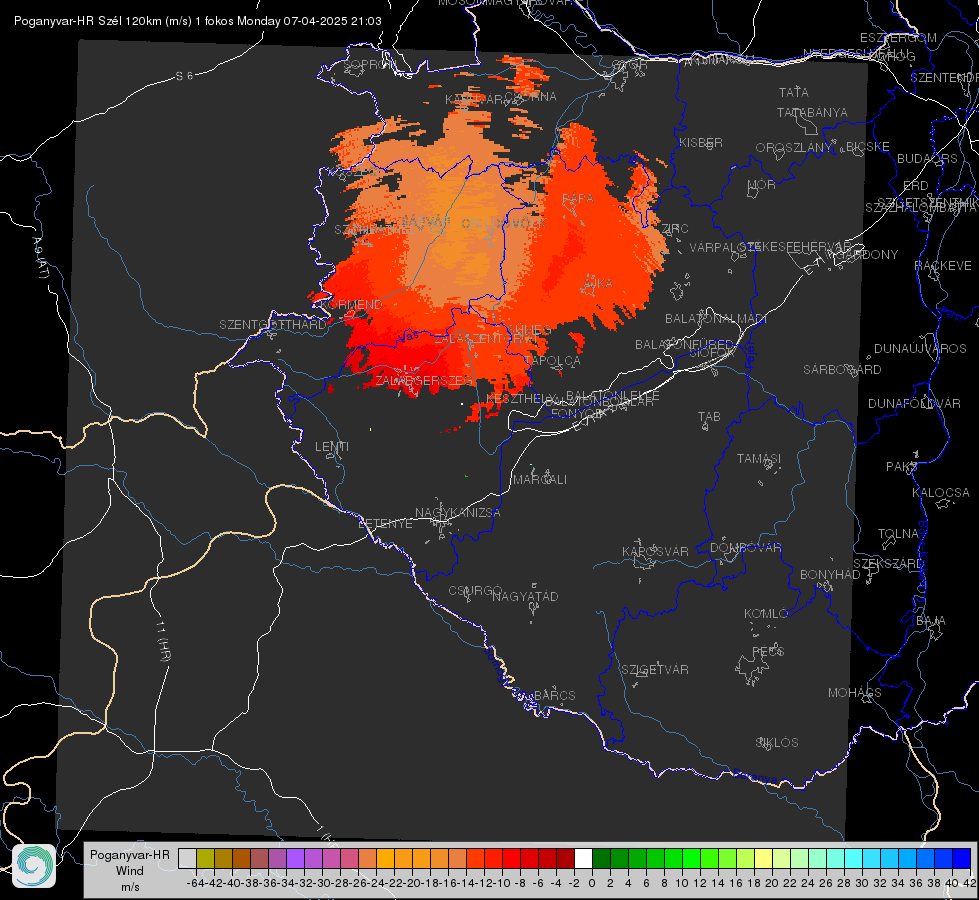
Task: Click the DOMBOVAR city label
Action: (745, 548)
